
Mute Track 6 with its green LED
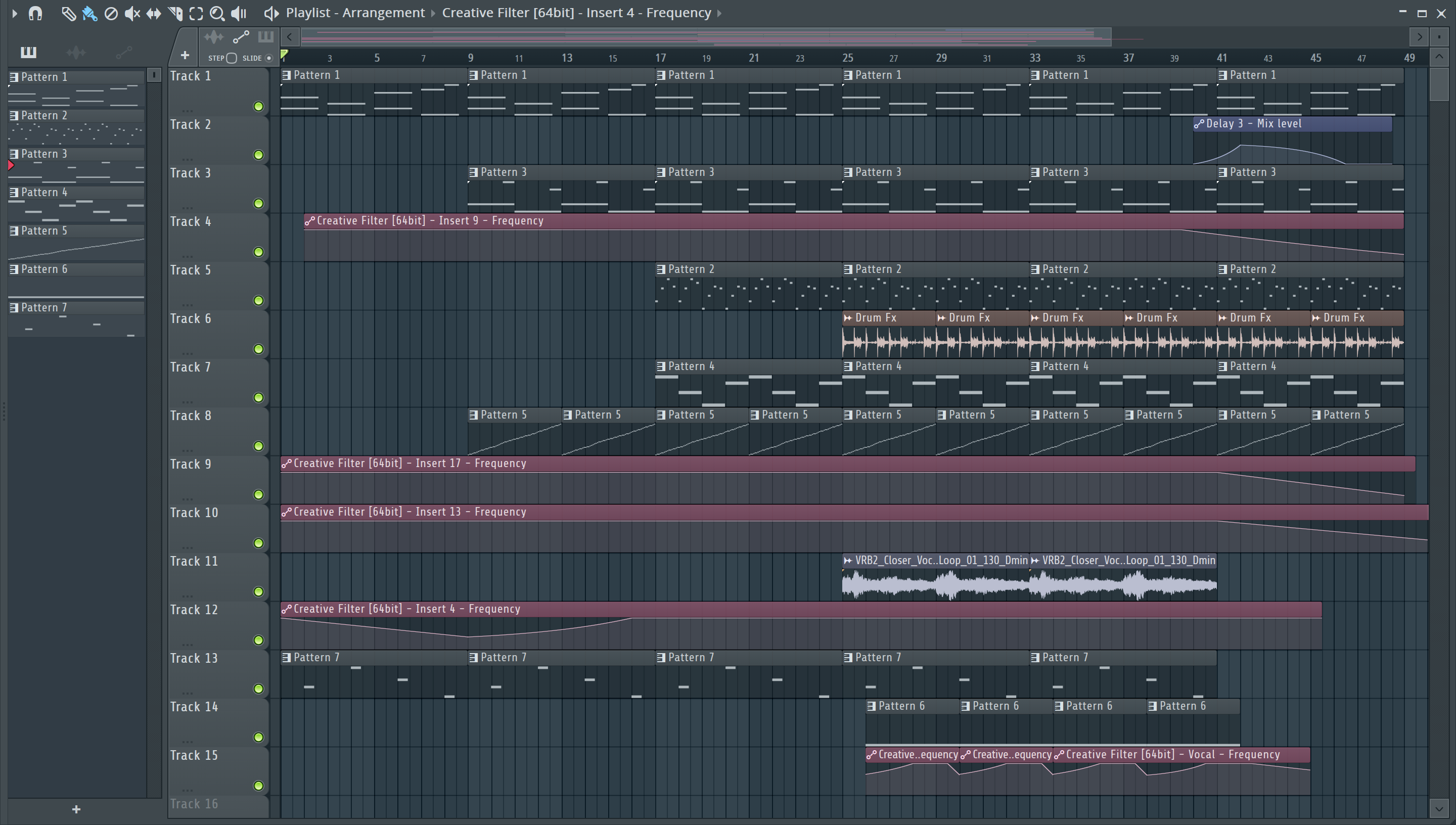pos(258,349)
